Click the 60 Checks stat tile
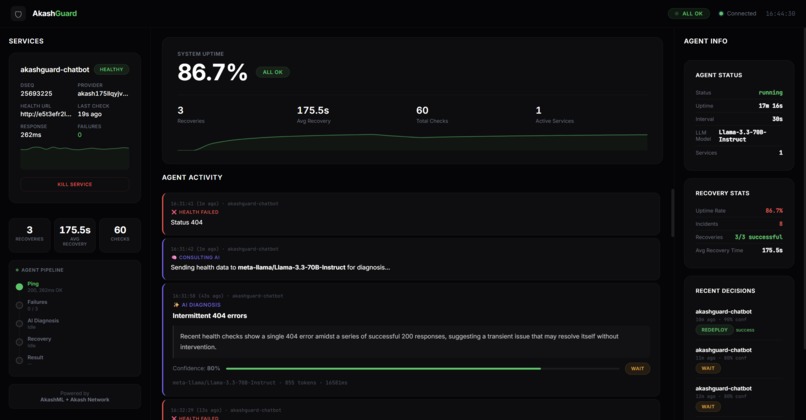This screenshot has height=420, width=806. pyautogui.click(x=120, y=234)
